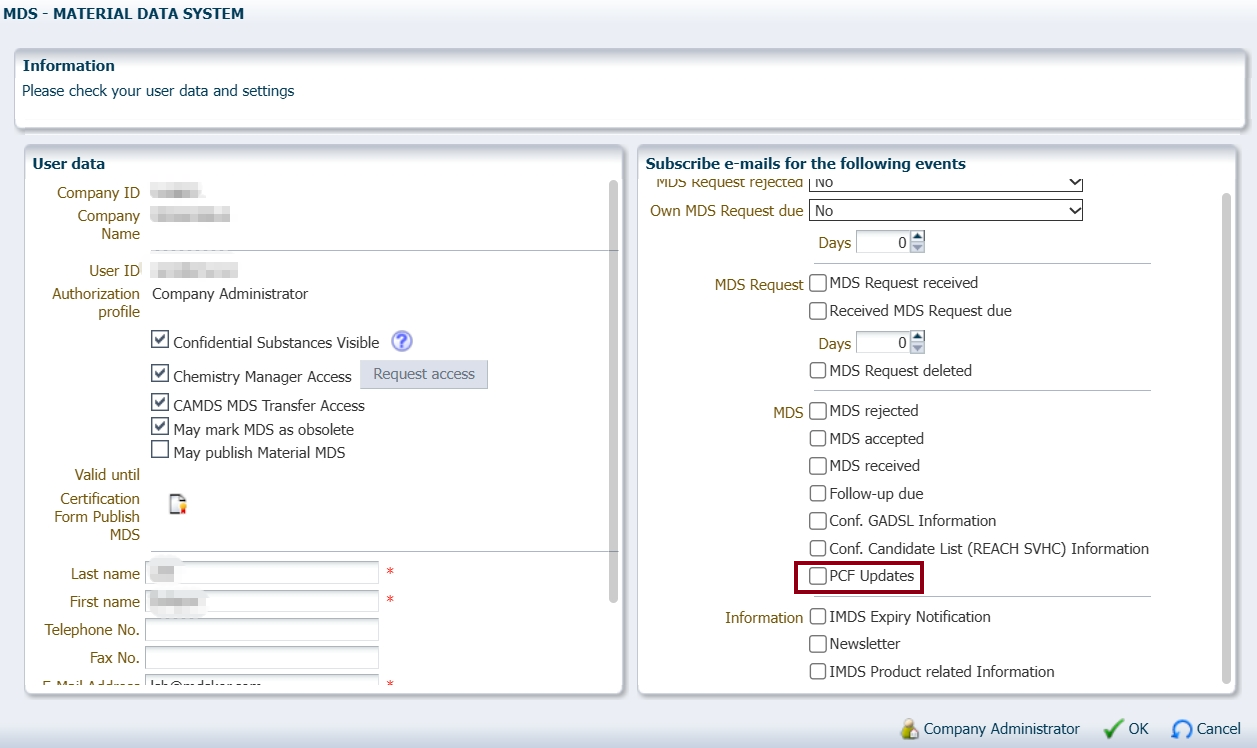The height and width of the screenshot is (748, 1257).
Task: Click the Confidential Substances help question-mark icon
Action: [402, 341]
